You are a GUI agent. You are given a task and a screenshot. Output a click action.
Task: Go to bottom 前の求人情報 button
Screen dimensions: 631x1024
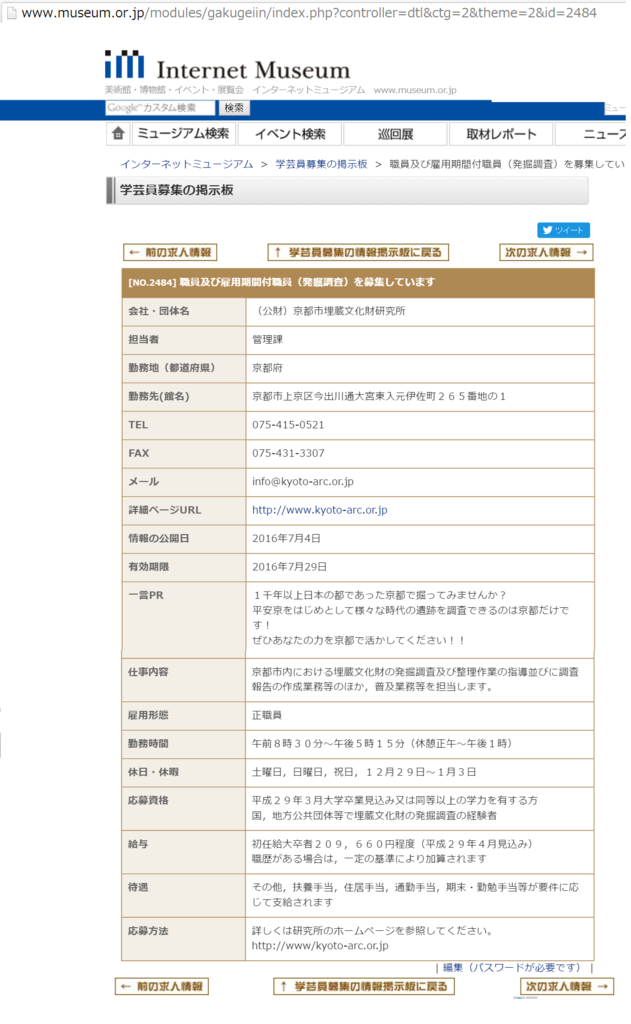click(x=162, y=986)
